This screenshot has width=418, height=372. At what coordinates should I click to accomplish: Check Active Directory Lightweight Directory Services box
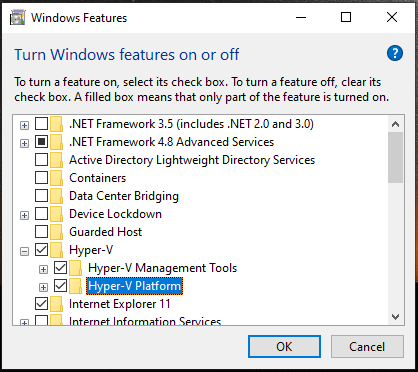coord(41,160)
